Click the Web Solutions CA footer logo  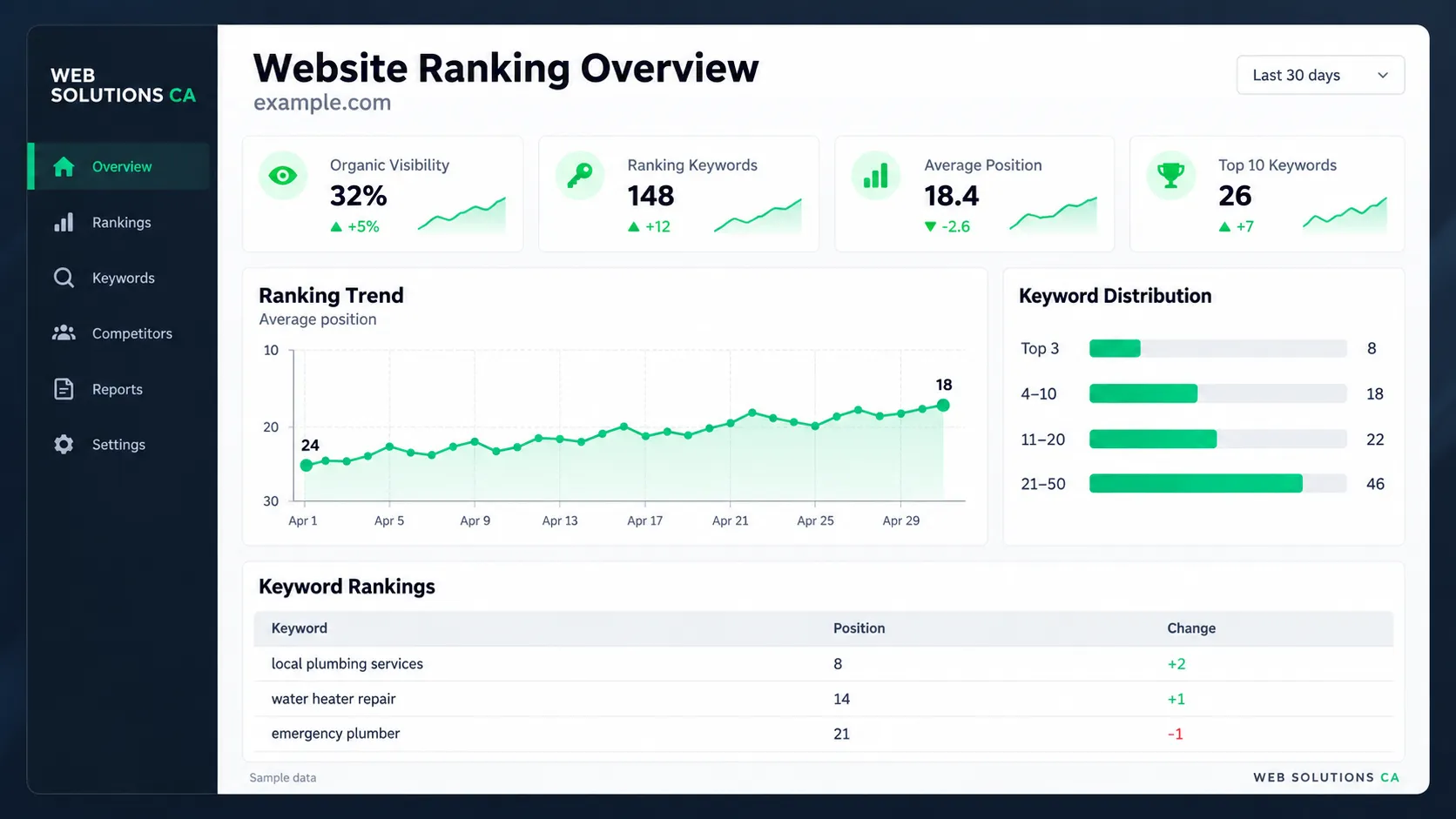[x=1326, y=777]
